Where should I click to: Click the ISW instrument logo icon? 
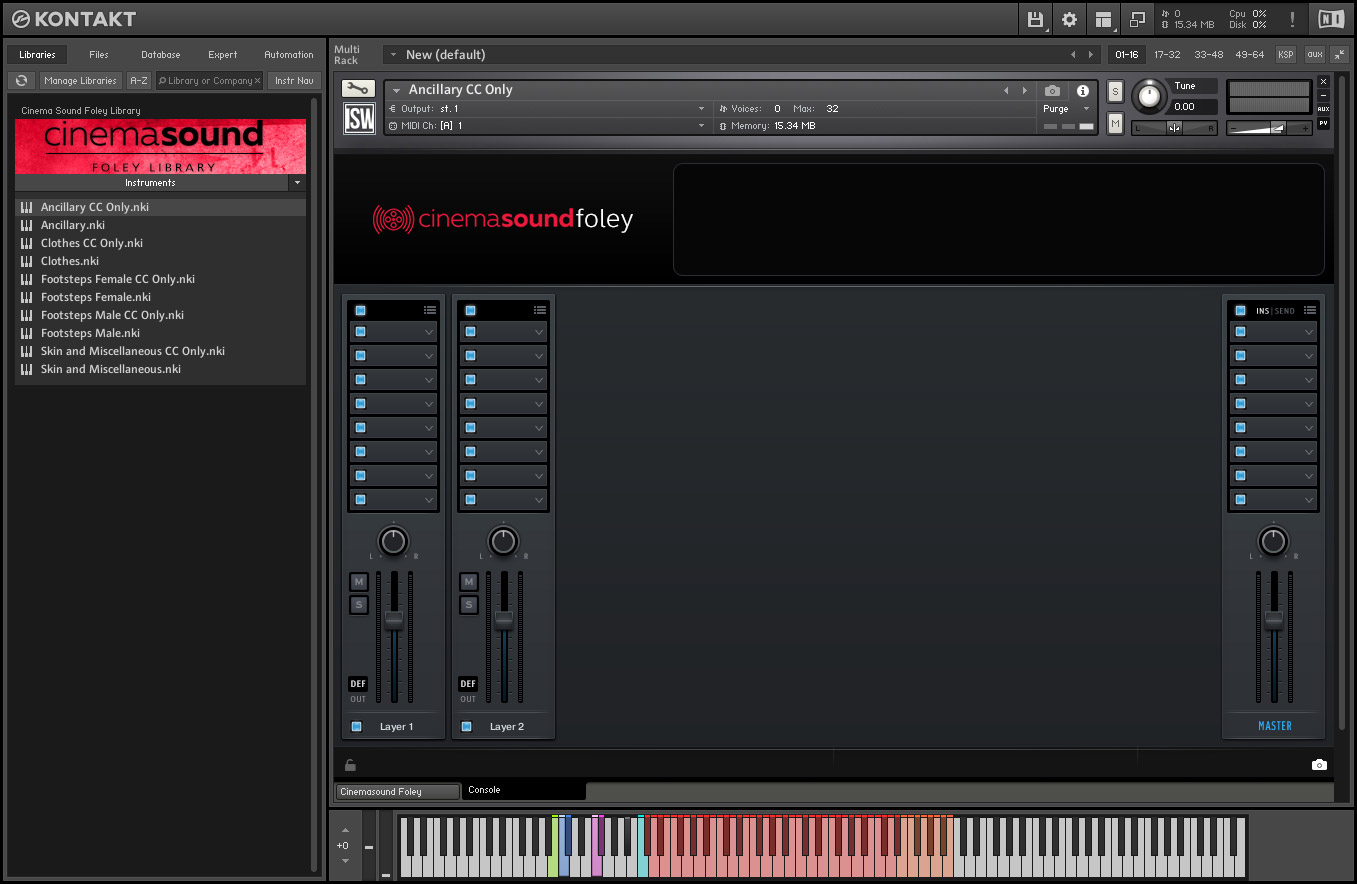(359, 118)
